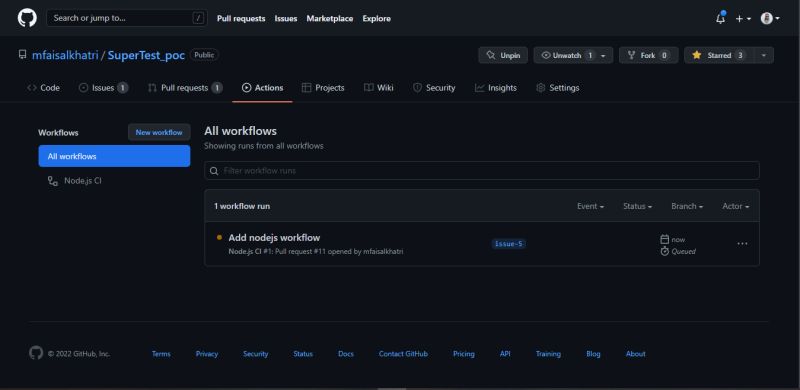Open Pull requests in top navigation
The width and height of the screenshot is (800, 390).
(241, 18)
